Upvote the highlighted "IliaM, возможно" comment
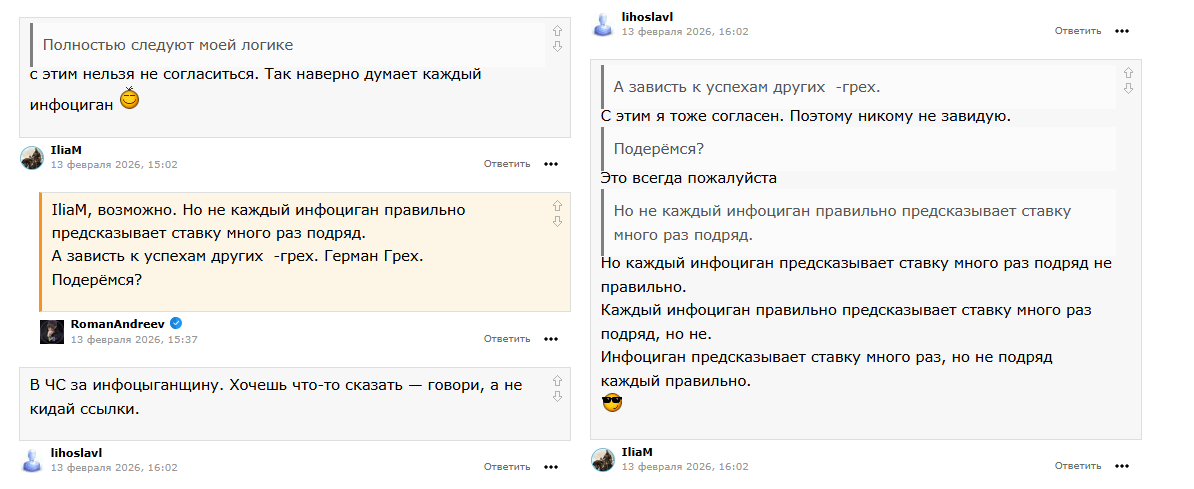 [557, 206]
